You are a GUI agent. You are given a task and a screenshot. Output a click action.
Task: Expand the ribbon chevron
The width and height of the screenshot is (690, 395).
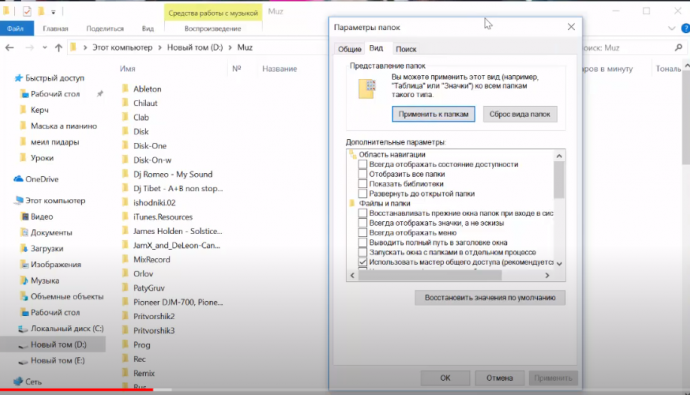tap(672, 29)
